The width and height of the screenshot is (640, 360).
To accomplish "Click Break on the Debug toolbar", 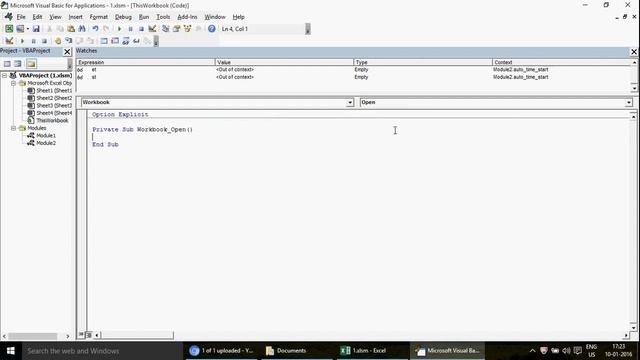I will tap(33, 41).
